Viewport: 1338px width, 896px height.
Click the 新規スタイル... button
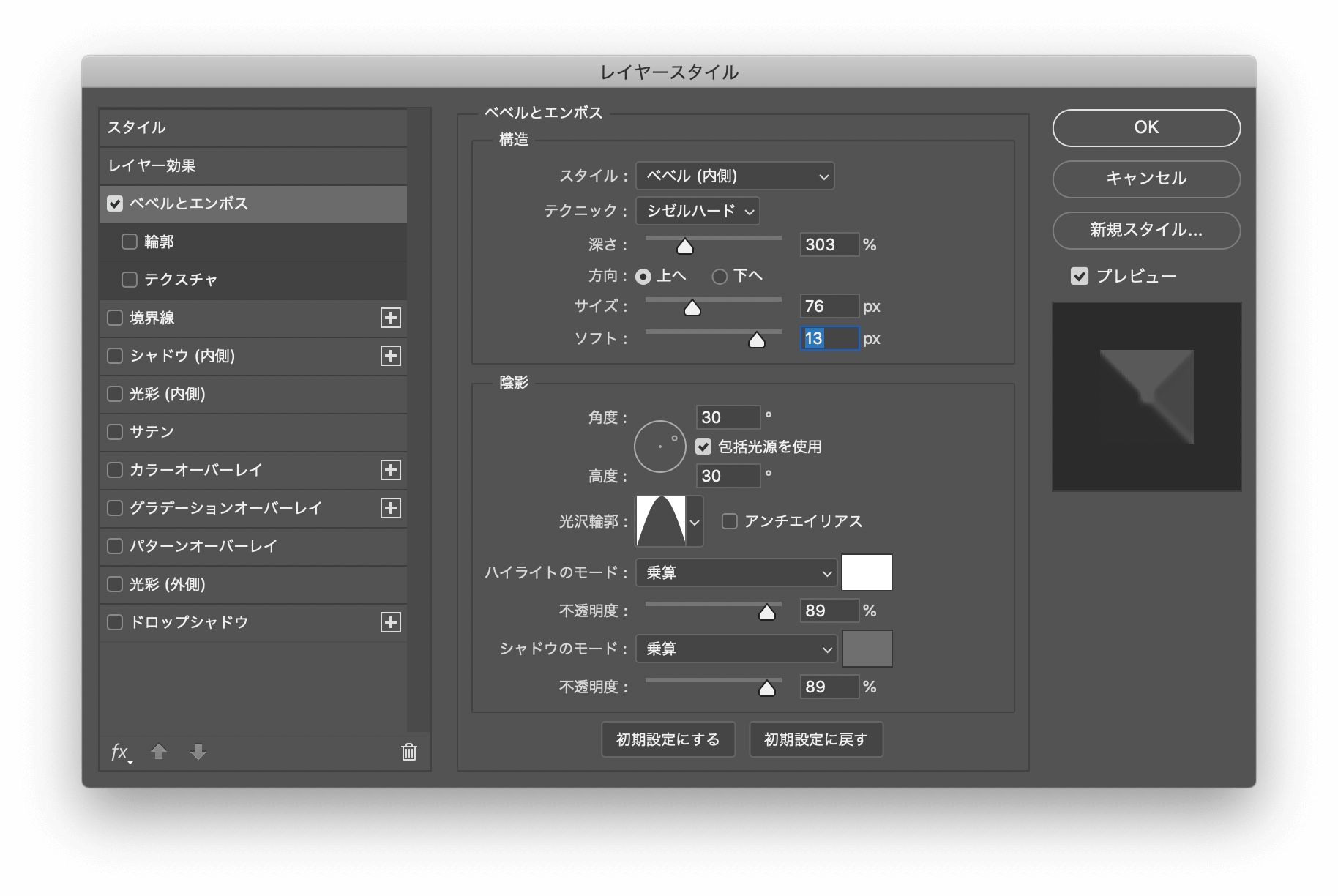(x=1145, y=231)
